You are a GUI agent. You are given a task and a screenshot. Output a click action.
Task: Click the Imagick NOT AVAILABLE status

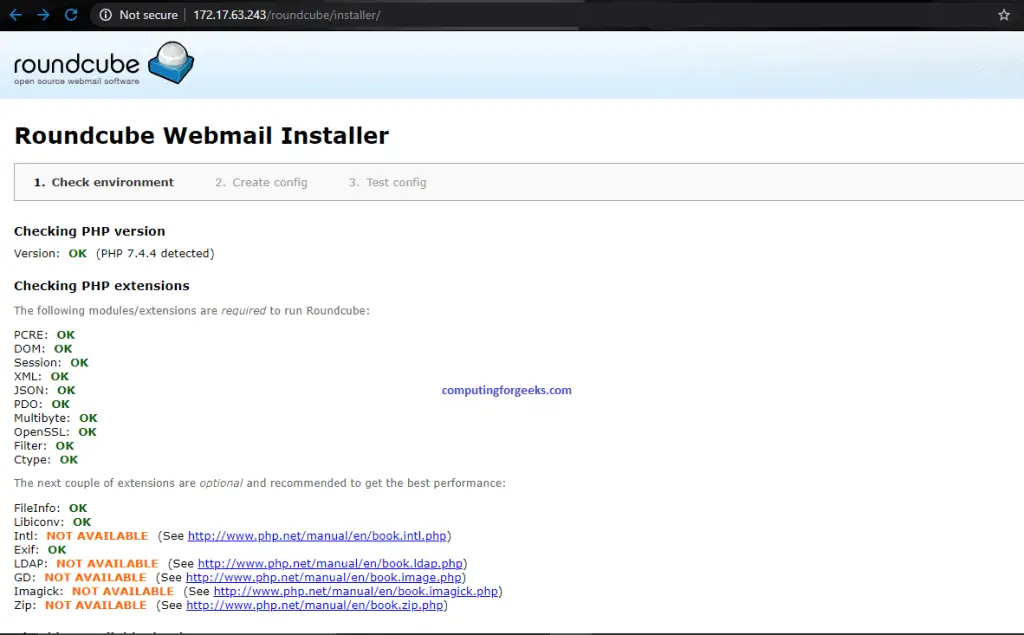(123, 591)
